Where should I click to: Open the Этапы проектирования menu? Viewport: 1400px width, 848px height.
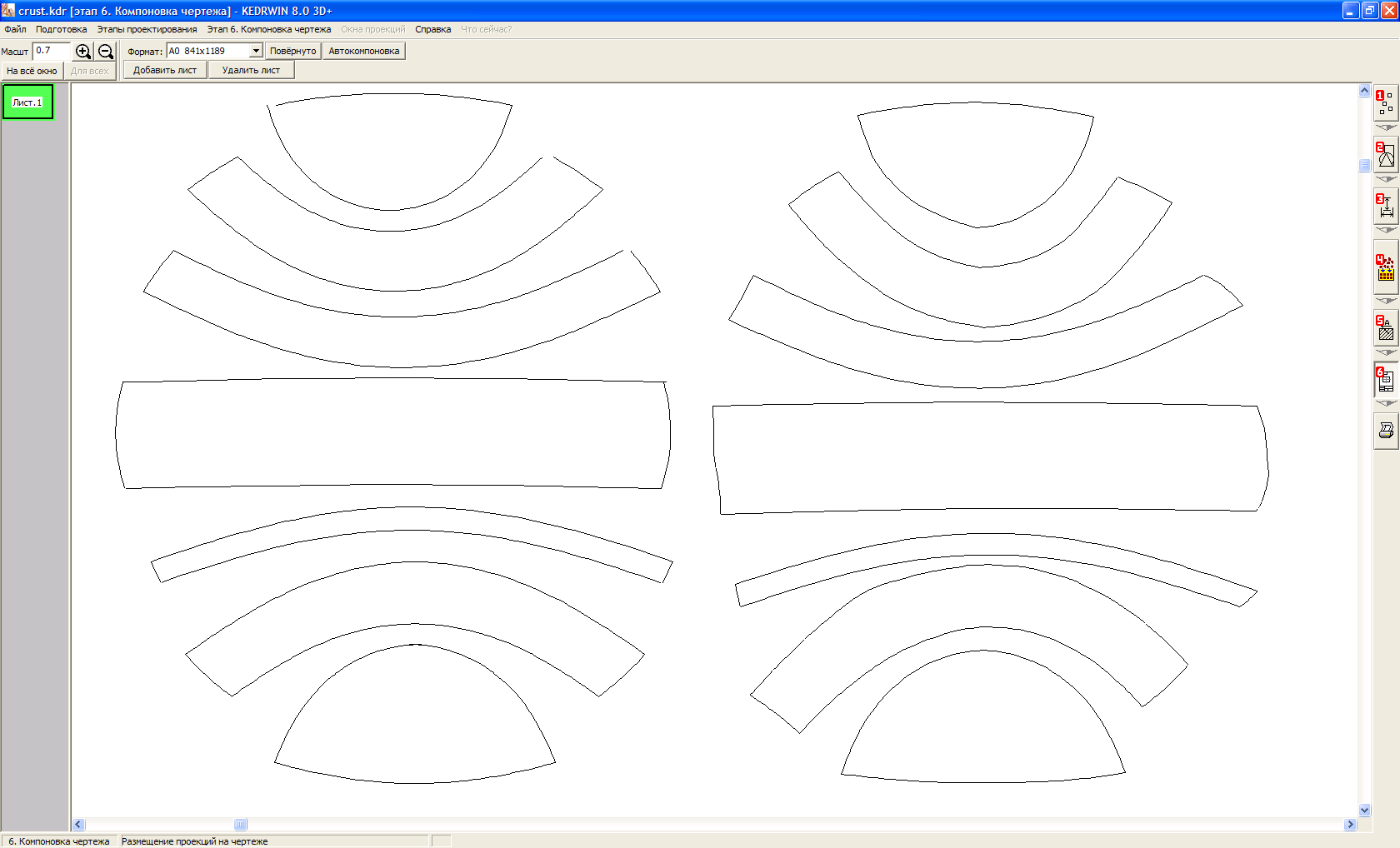coord(147,29)
